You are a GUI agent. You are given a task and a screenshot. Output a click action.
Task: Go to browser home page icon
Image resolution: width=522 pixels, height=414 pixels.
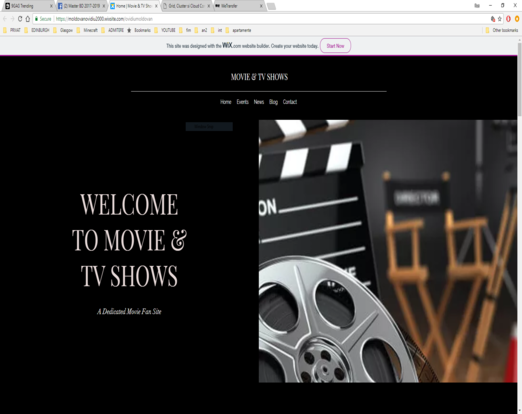pos(28,19)
